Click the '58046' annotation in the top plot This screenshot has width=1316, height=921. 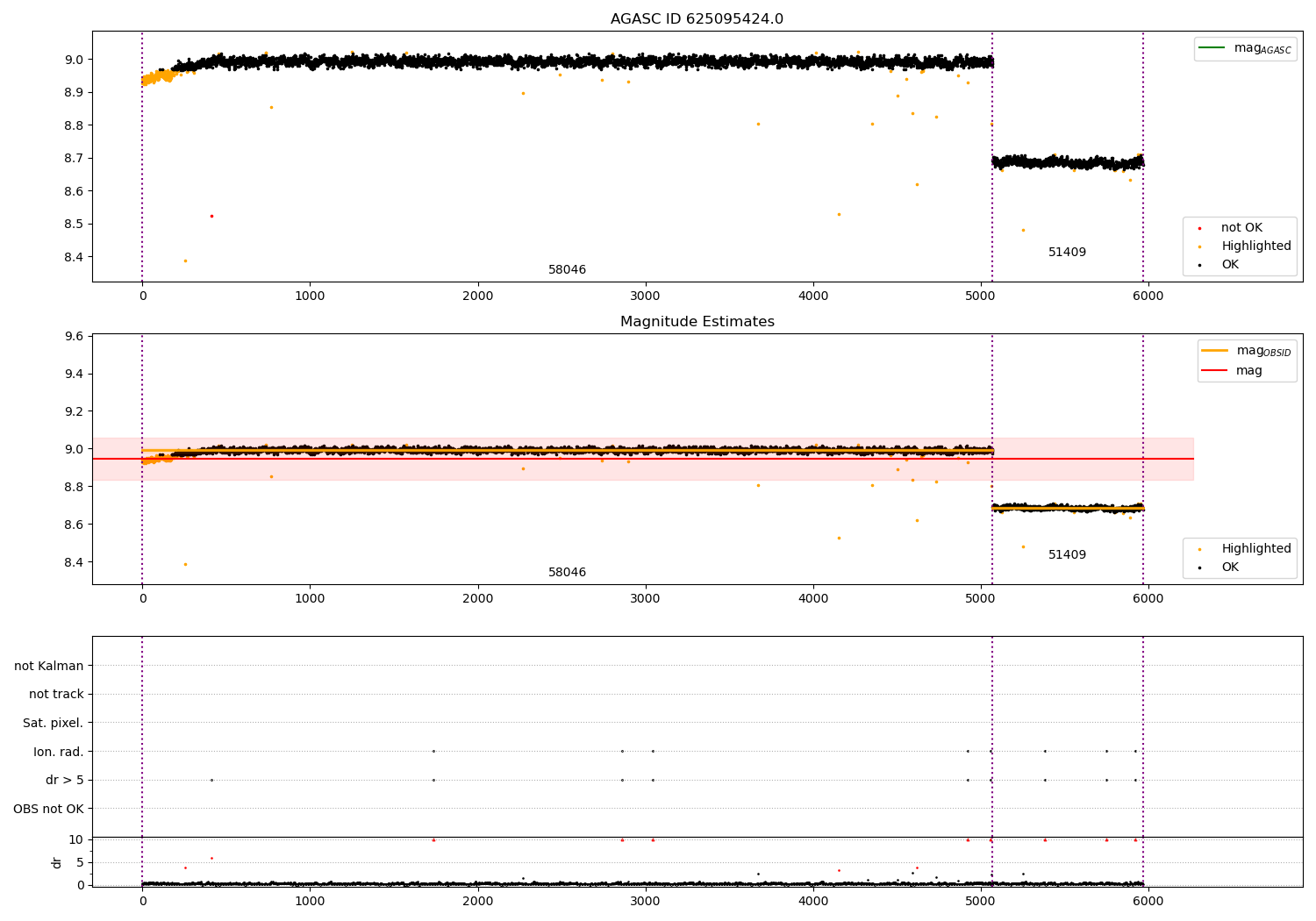567,270
